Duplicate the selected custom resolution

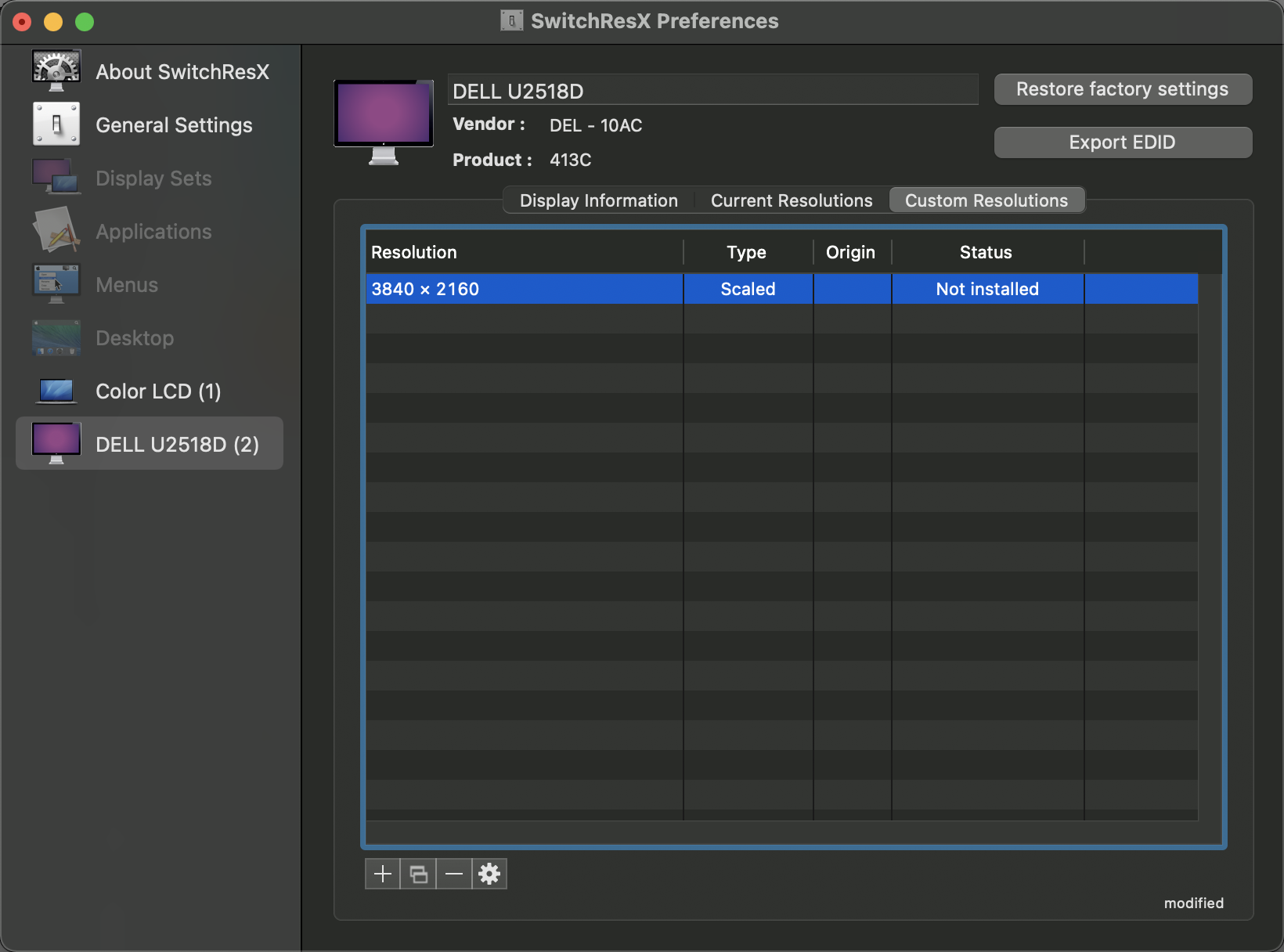(x=419, y=874)
